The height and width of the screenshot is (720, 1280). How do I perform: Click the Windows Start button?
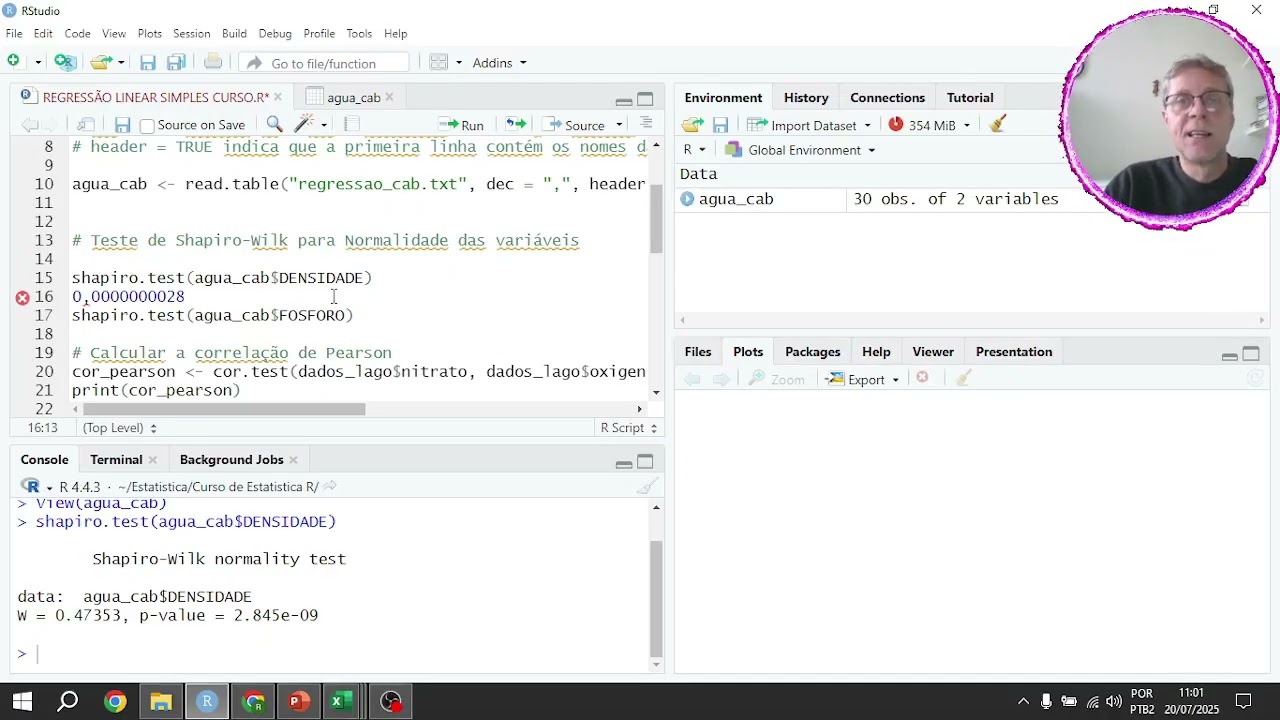22,701
